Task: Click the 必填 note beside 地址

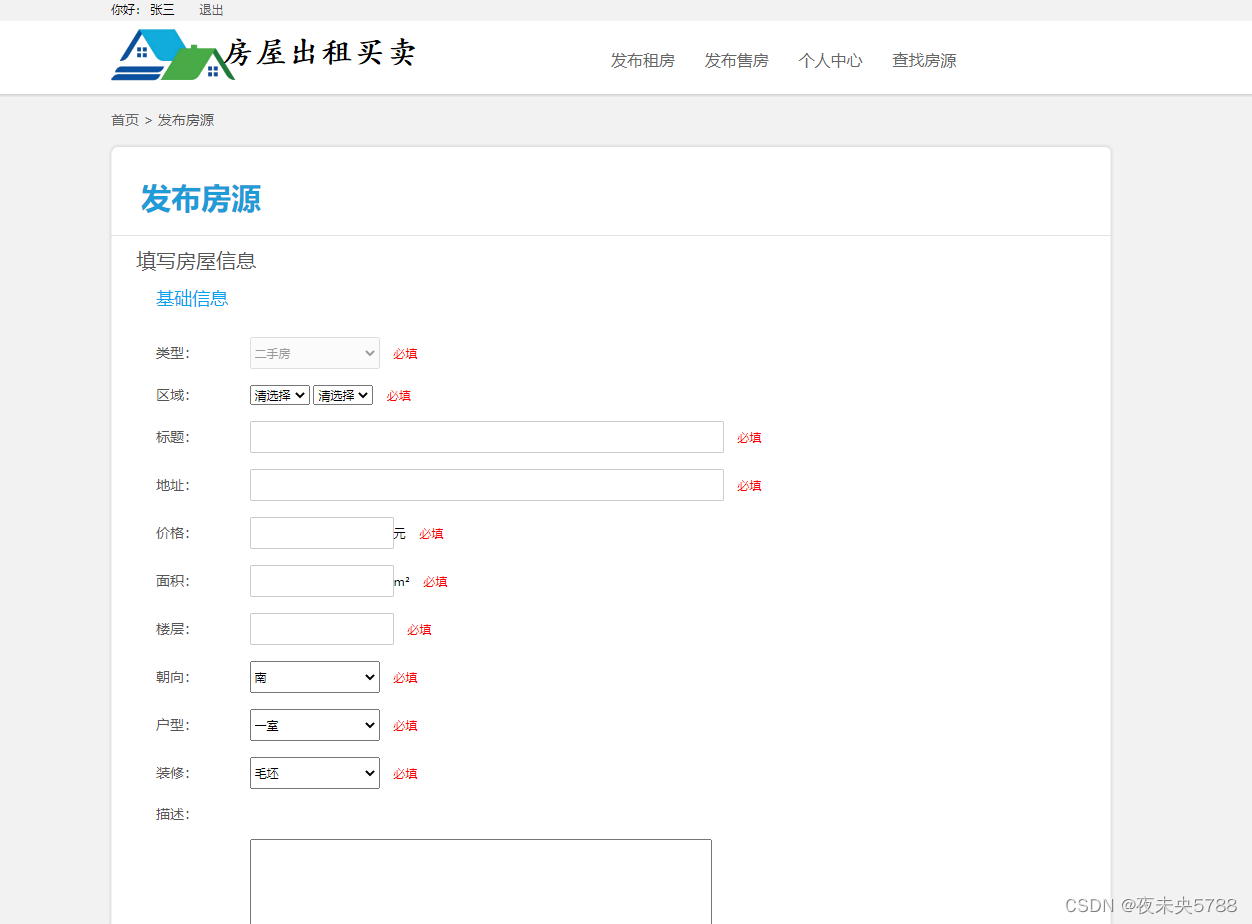Action: 749,486
